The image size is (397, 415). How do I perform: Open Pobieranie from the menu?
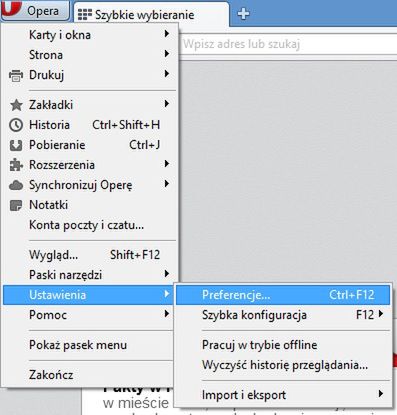(90, 145)
